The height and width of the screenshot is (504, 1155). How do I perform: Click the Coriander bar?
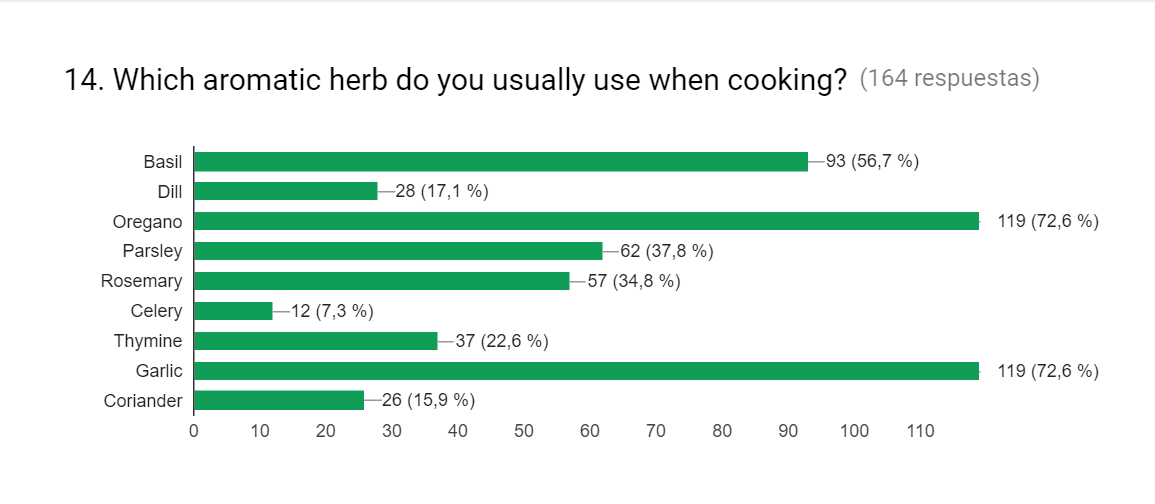click(279, 401)
